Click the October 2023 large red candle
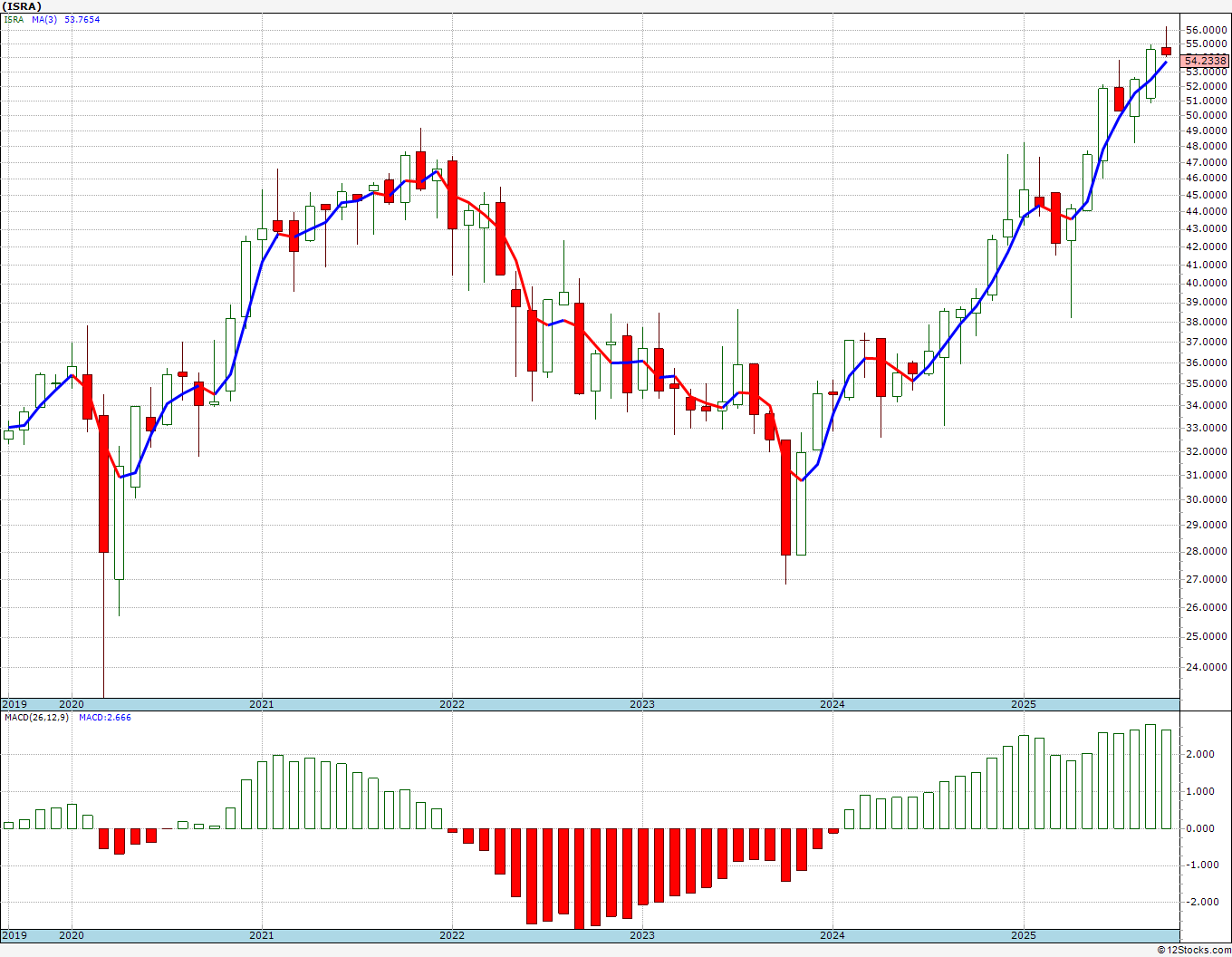This screenshot has width=1232, height=957. coord(785,498)
